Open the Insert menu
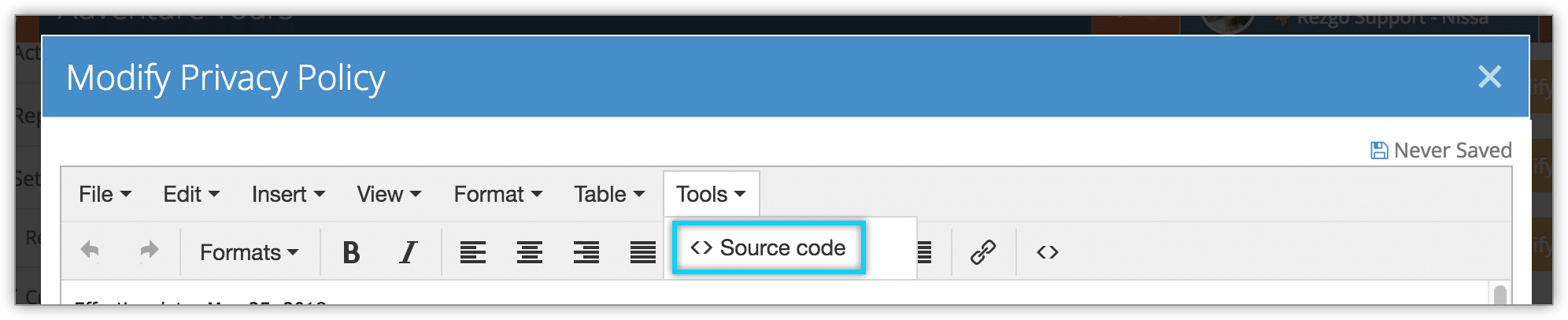1568x320 pixels. tap(288, 194)
